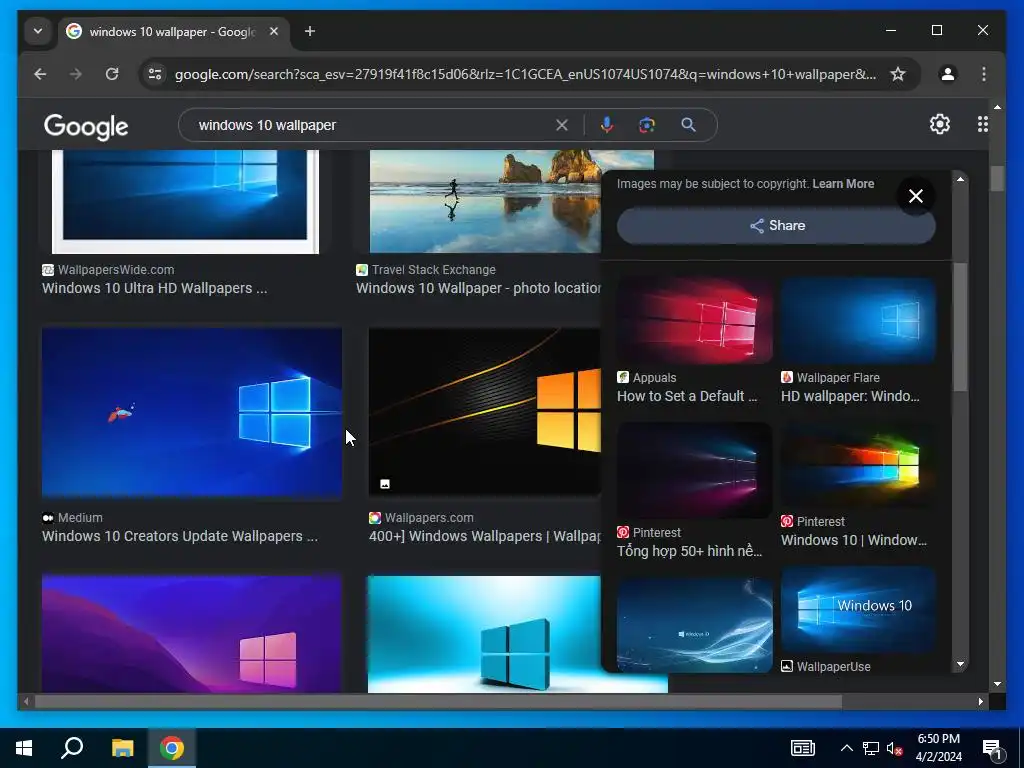Screen dimensions: 1024x768
Task: Go to Google homepage via logo
Action: coord(86,126)
